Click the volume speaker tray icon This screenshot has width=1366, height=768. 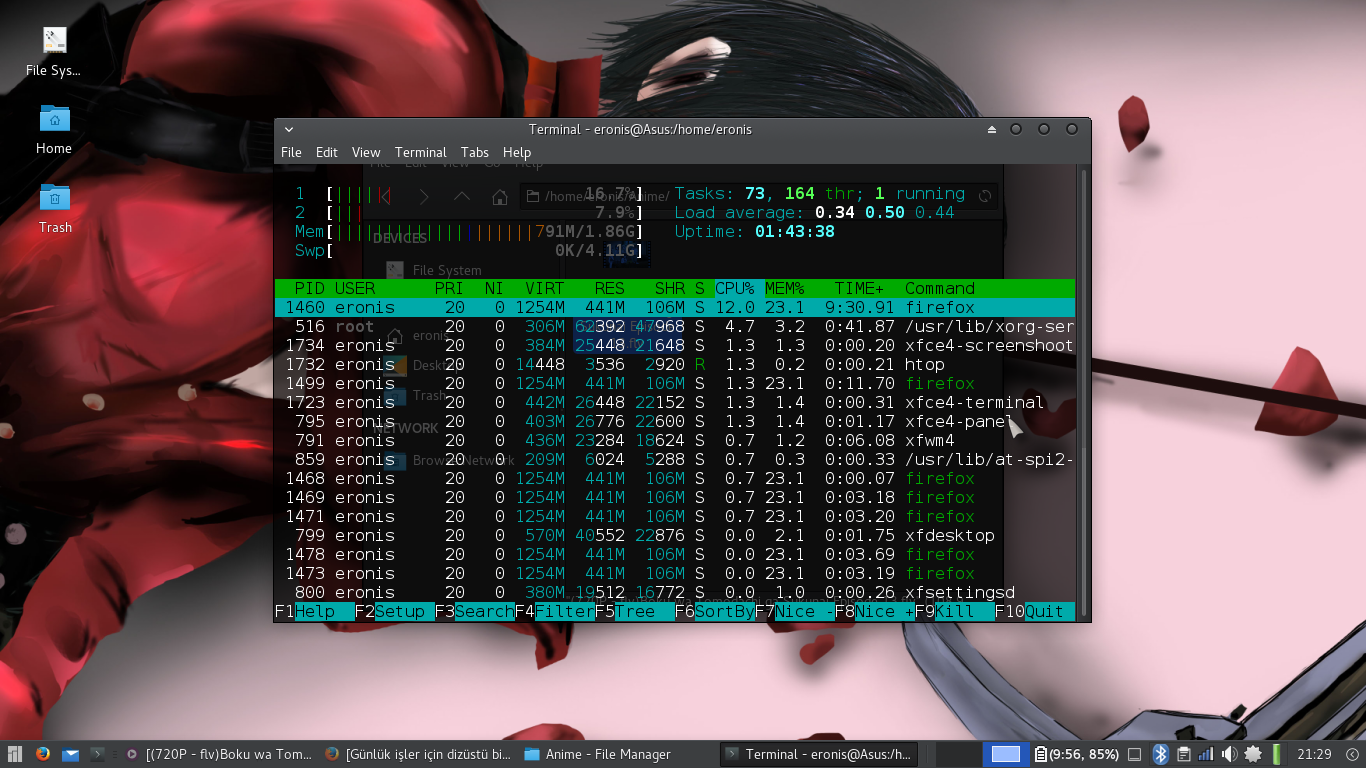coord(1229,754)
